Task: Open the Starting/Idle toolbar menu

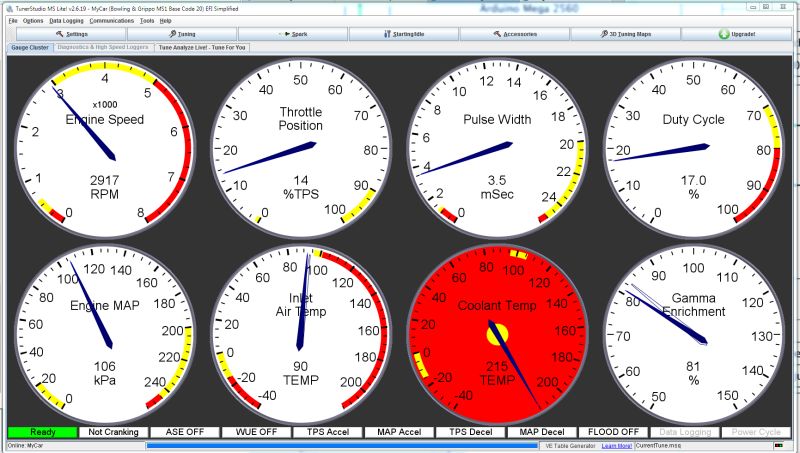Action: click(x=404, y=34)
